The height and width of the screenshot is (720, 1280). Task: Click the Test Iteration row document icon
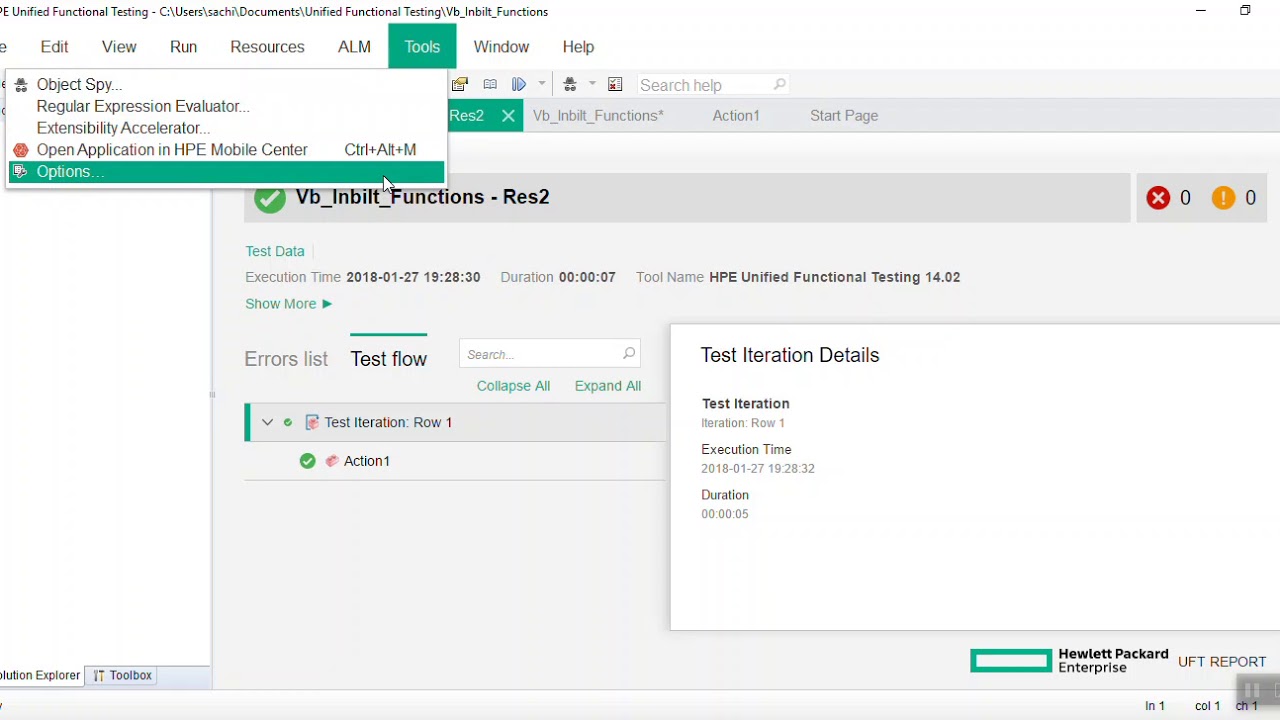click(x=312, y=422)
